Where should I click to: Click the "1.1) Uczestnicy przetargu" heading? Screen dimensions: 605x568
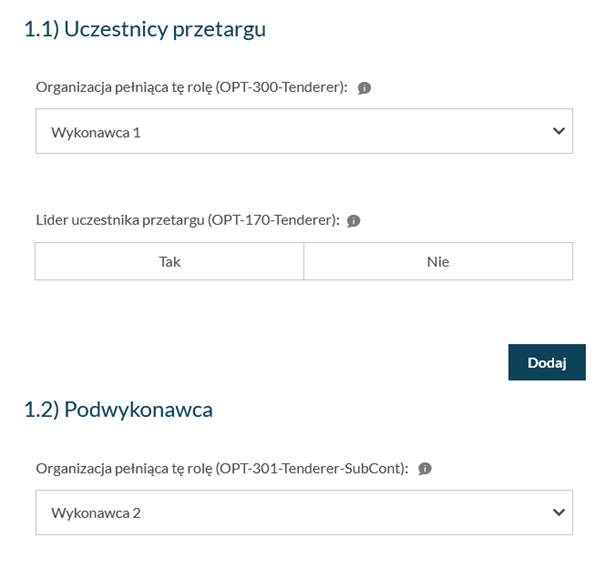coord(145,29)
